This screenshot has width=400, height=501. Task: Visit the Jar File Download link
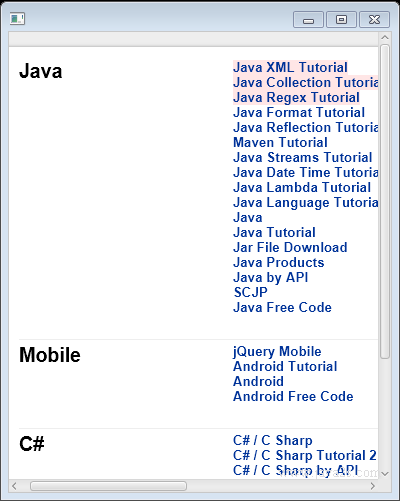coord(290,247)
